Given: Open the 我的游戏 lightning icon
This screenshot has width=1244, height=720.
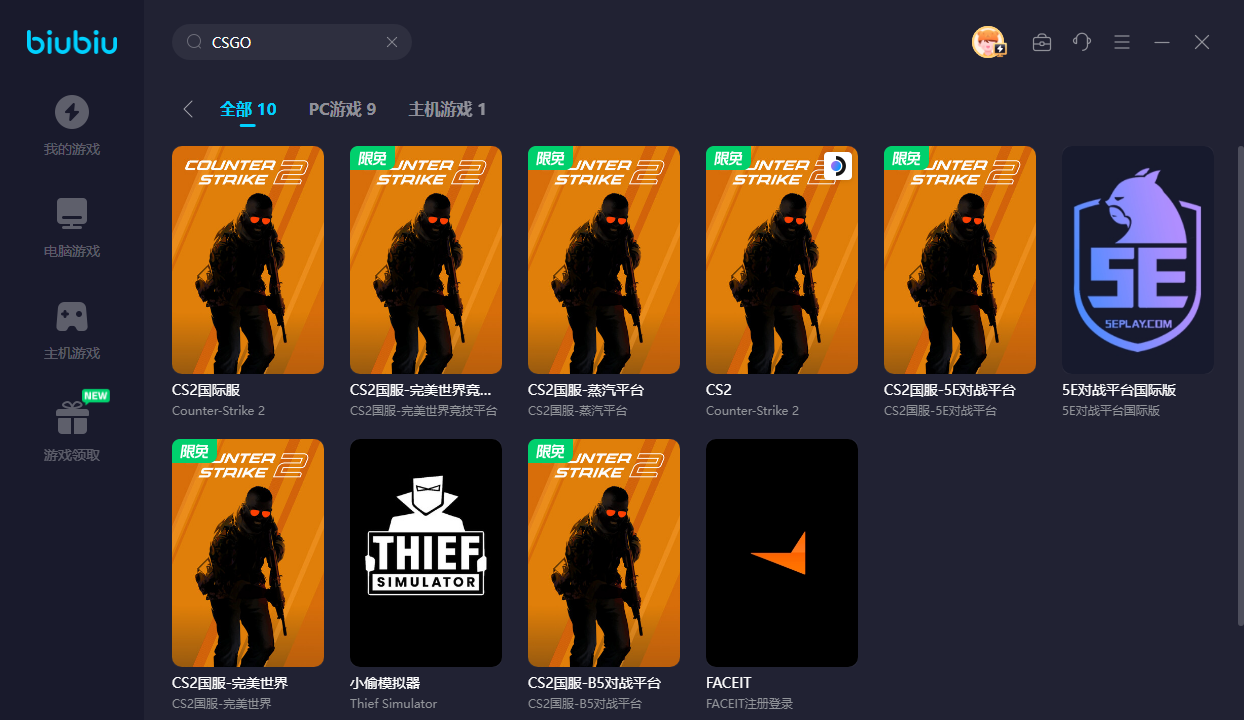Looking at the screenshot, I should click(72, 112).
